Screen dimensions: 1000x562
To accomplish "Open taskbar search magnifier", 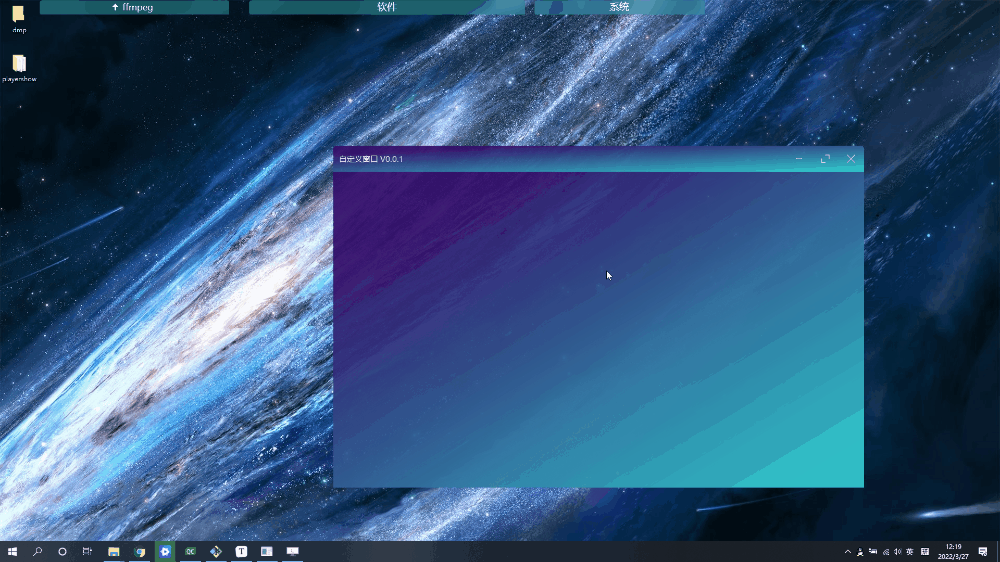I will click(37, 551).
